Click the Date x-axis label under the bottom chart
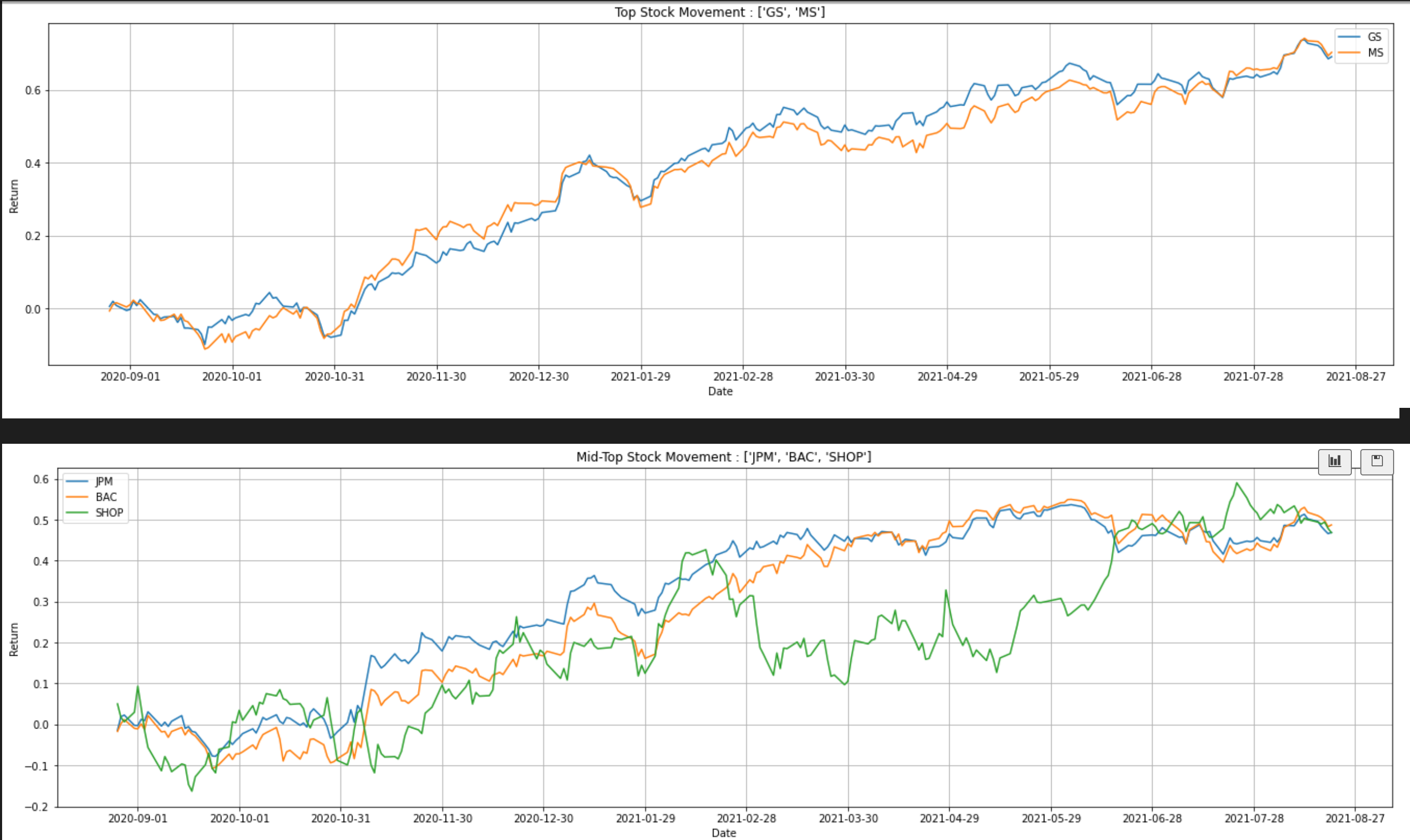The height and width of the screenshot is (840, 1410). pos(723,833)
